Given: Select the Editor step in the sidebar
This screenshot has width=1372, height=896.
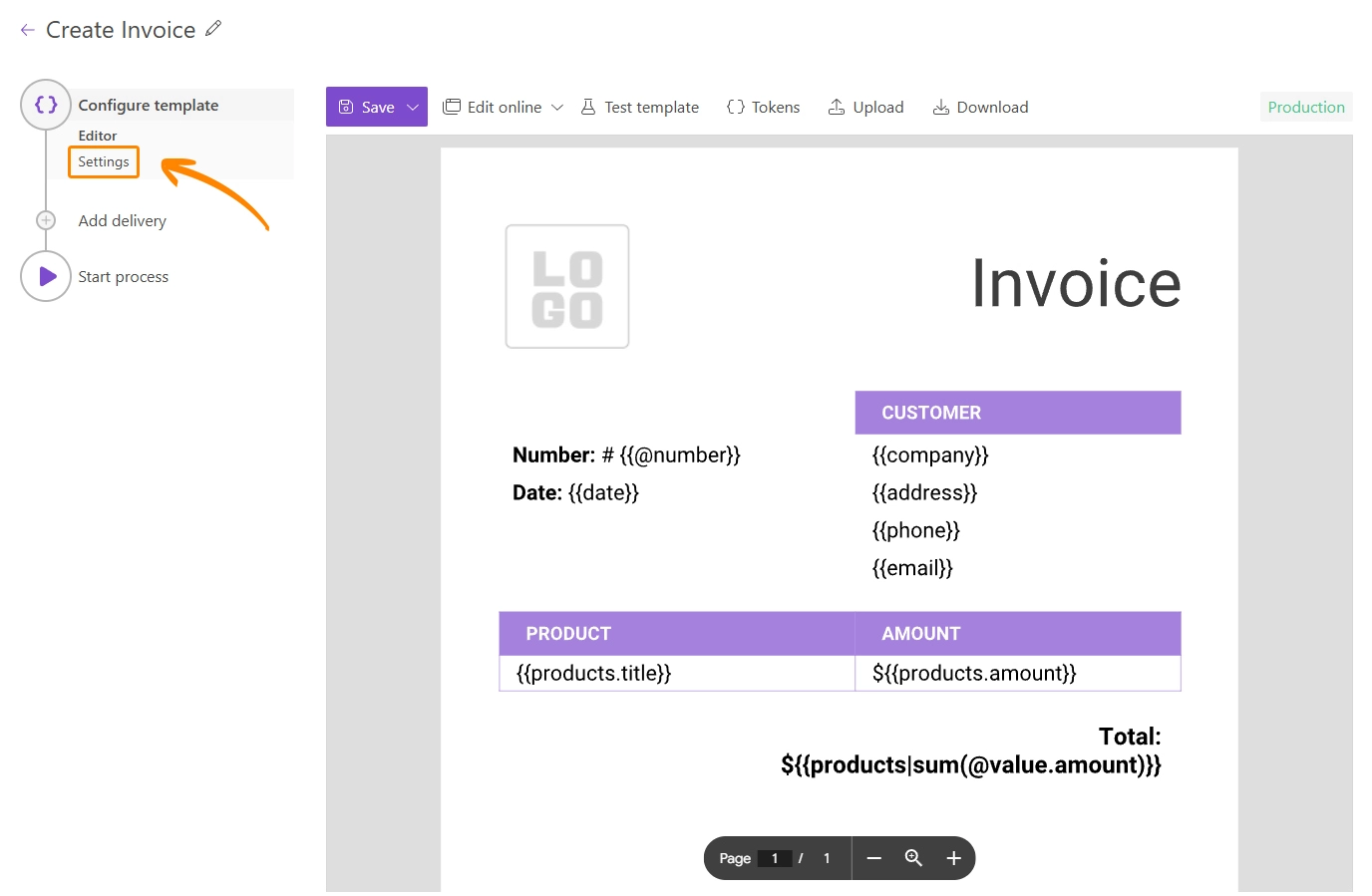Looking at the screenshot, I should (x=98, y=136).
